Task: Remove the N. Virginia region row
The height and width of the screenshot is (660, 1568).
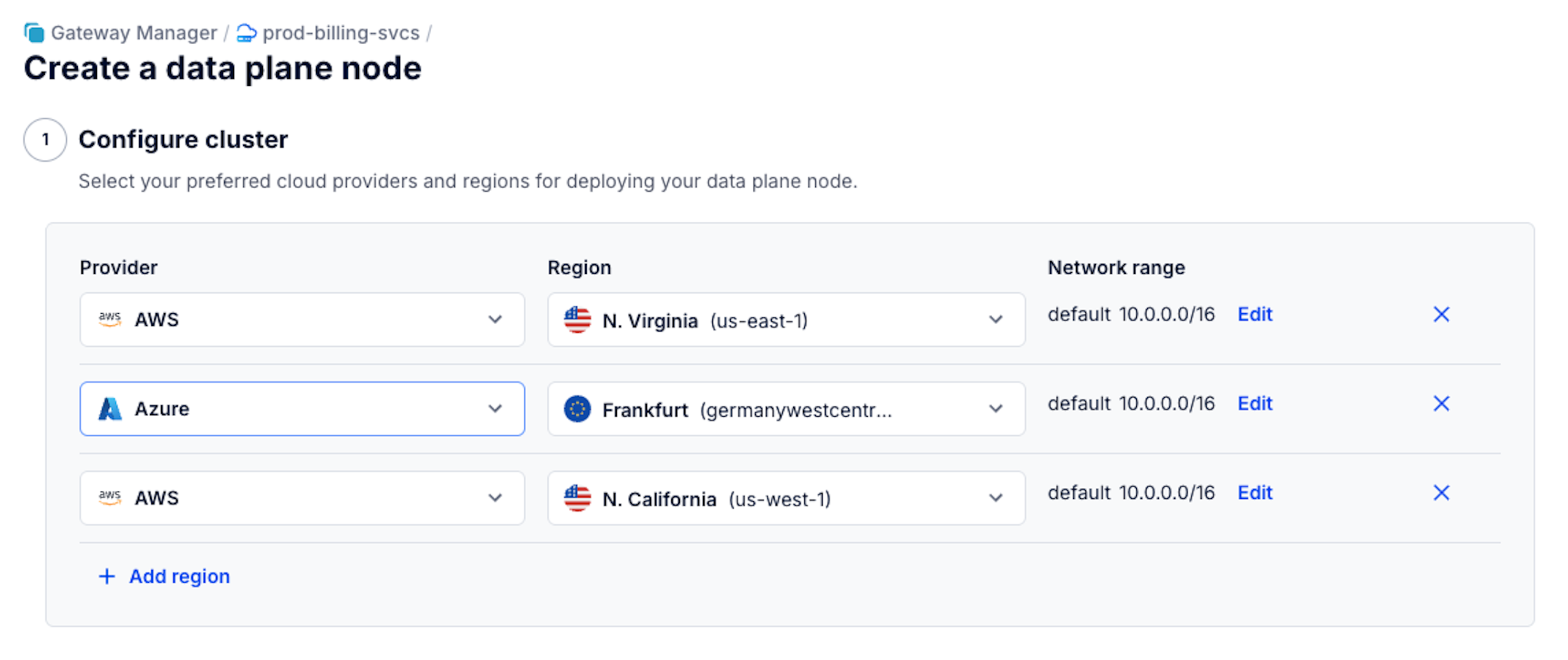Action: [x=1441, y=314]
